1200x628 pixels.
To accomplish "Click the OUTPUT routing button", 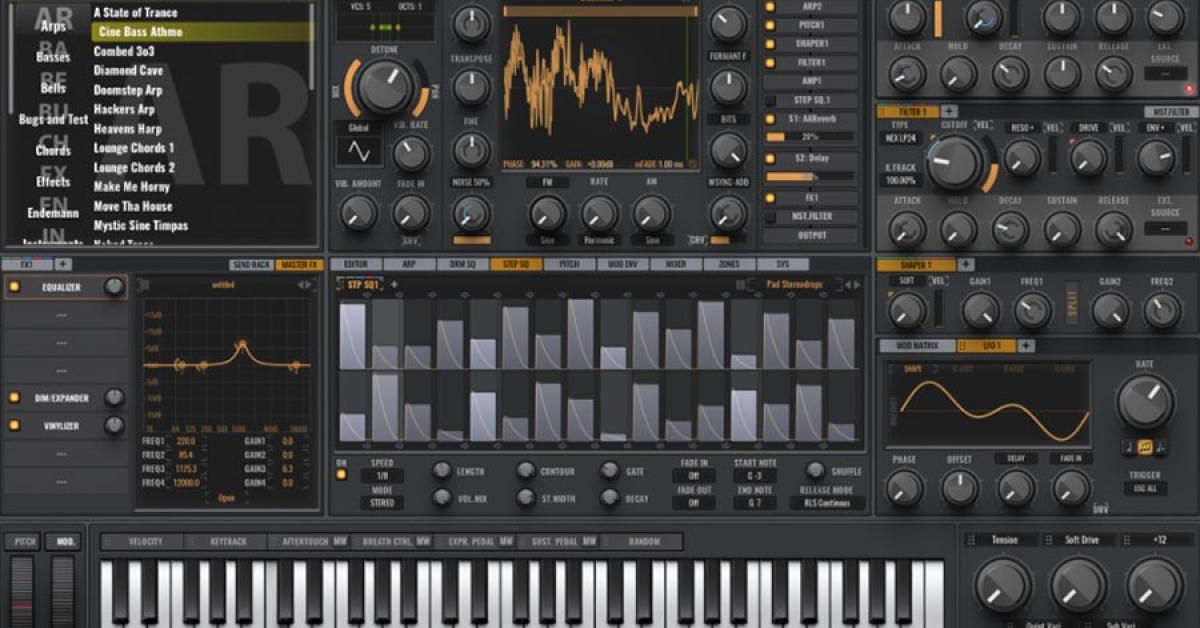I will tap(811, 237).
